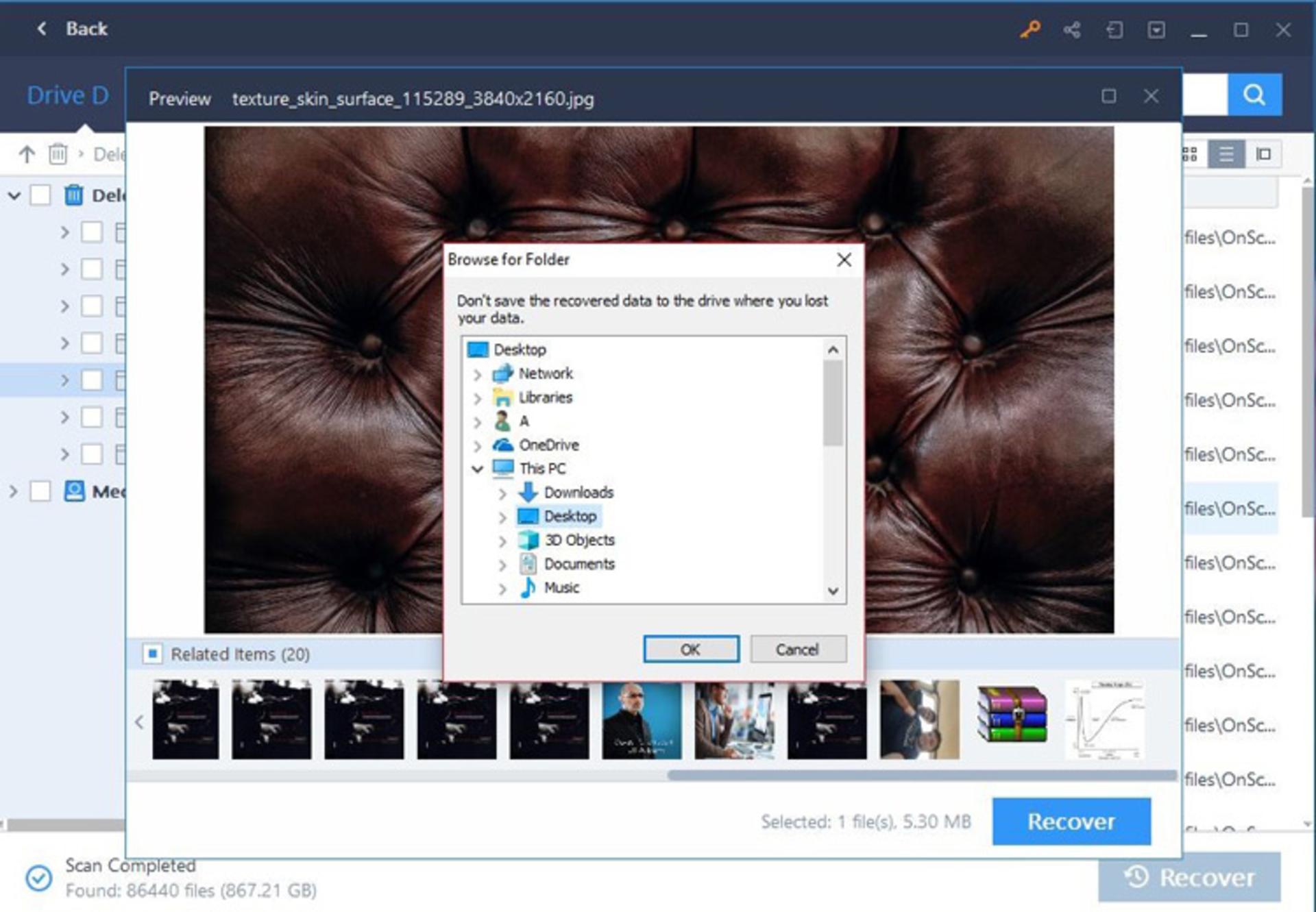Switch to preview pane view icon

(1263, 154)
